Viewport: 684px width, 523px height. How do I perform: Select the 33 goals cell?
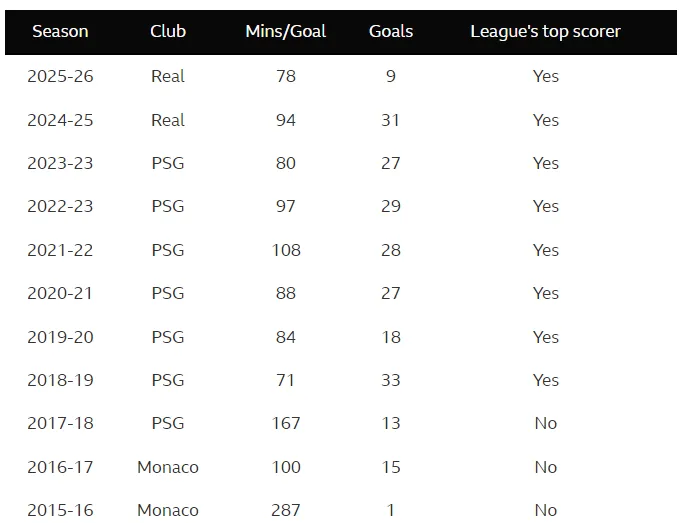[x=391, y=380]
